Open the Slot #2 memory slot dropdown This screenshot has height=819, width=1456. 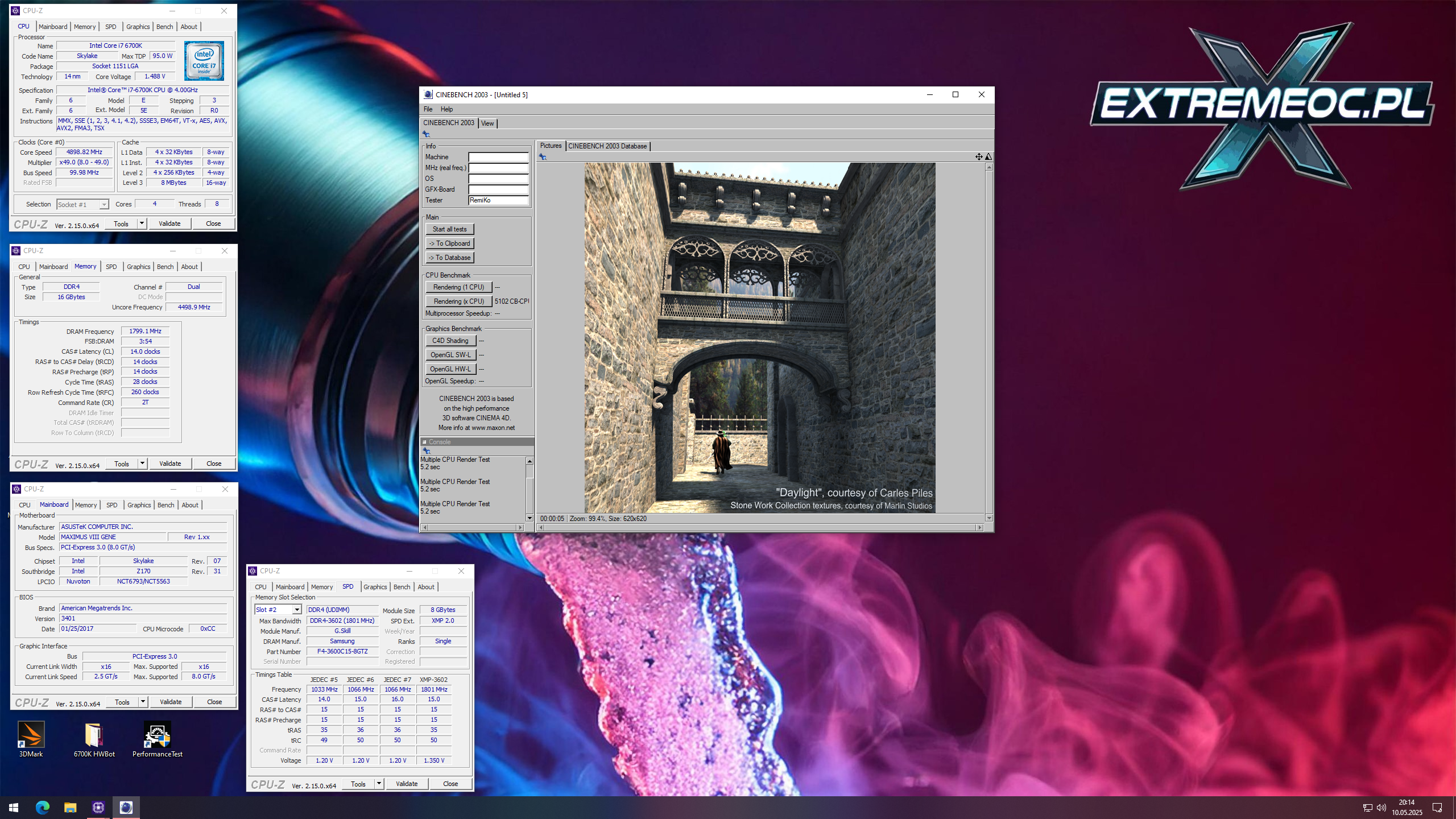tap(296, 610)
